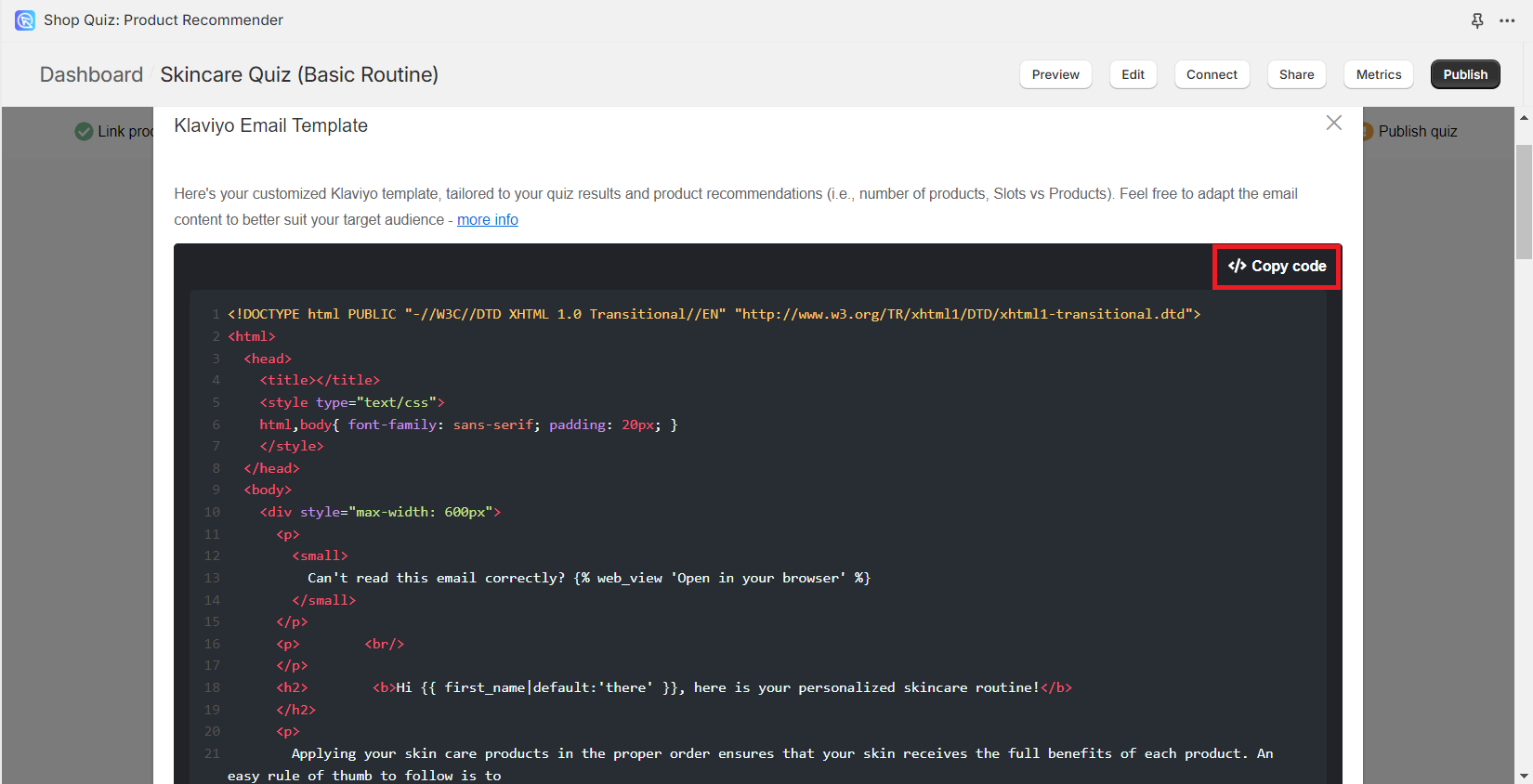
Task: Click the opening '<small>' tag line
Action: click(321, 555)
